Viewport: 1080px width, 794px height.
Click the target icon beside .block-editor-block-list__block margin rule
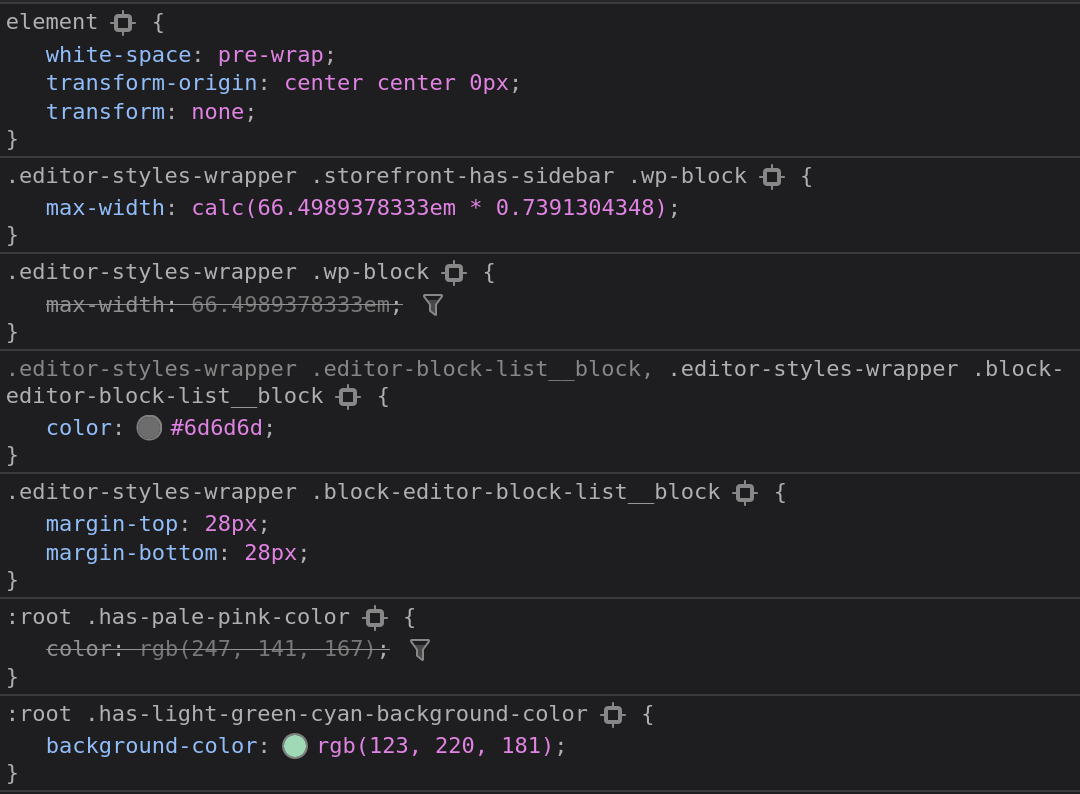point(745,491)
